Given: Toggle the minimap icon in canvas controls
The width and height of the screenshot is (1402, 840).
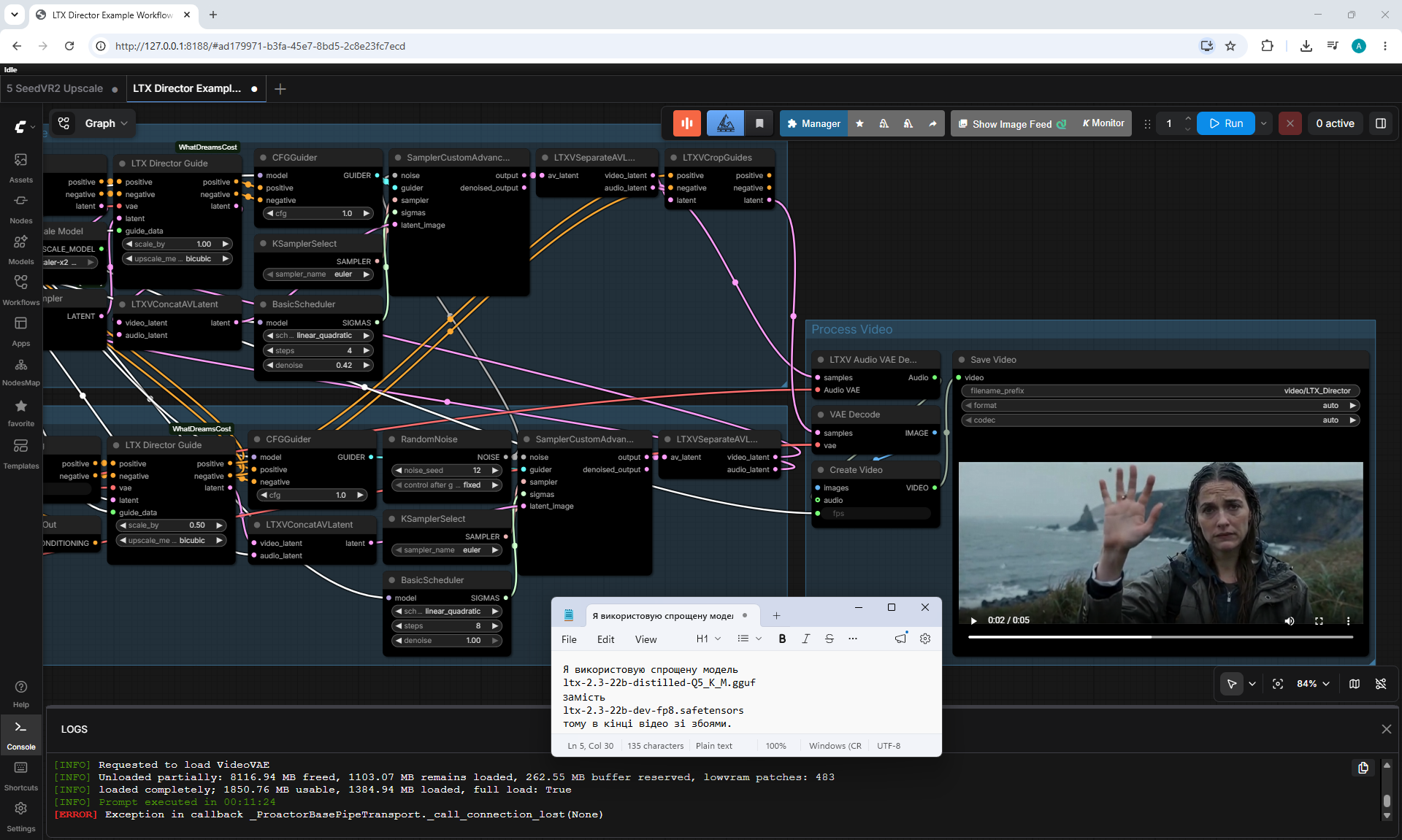Looking at the screenshot, I should pyautogui.click(x=1355, y=684).
